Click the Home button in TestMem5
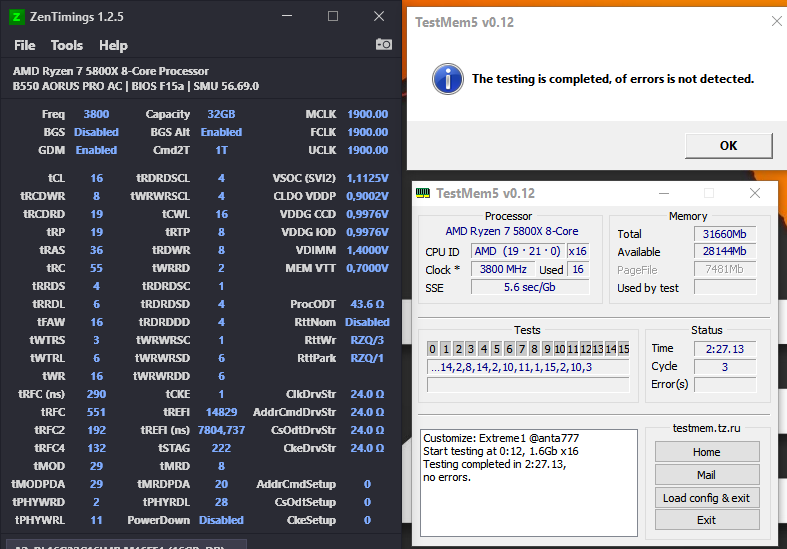Viewport: 787px width, 549px height. [707, 452]
